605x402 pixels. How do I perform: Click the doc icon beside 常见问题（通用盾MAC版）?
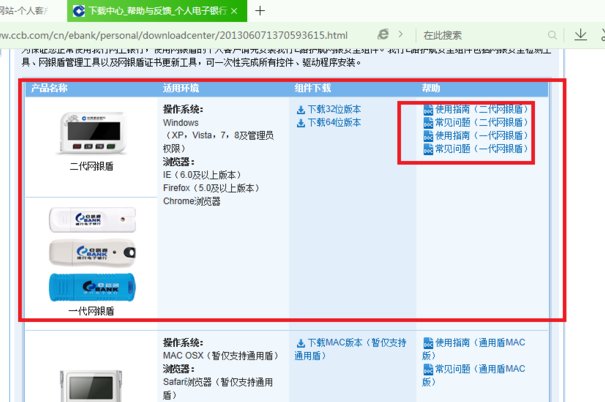tap(428, 369)
